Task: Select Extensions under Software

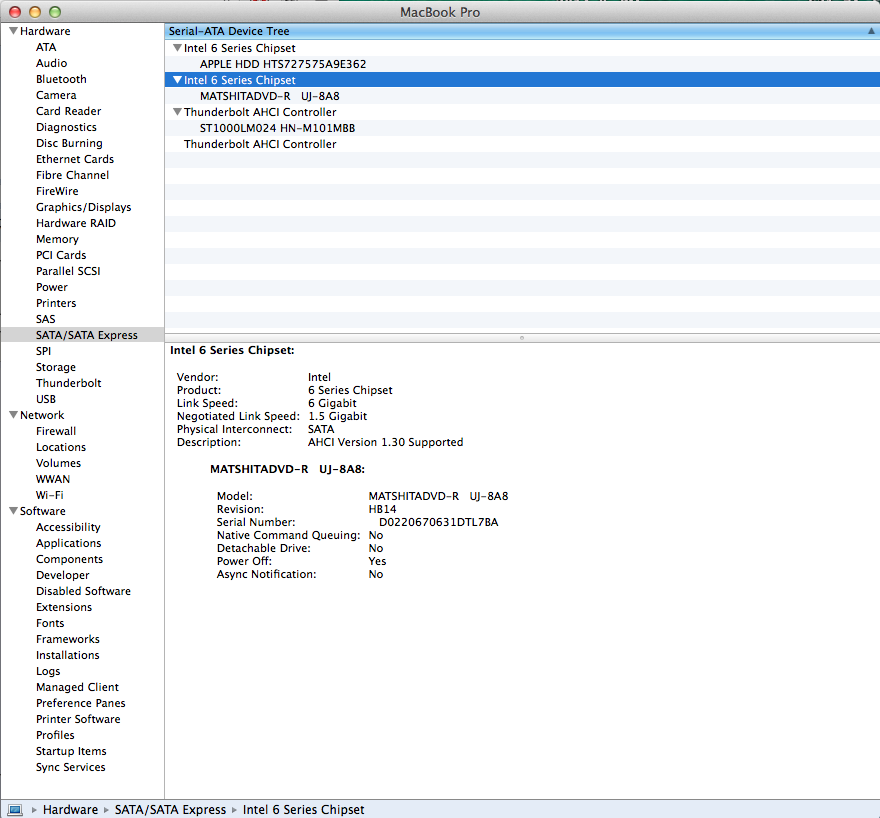Action: click(x=64, y=607)
